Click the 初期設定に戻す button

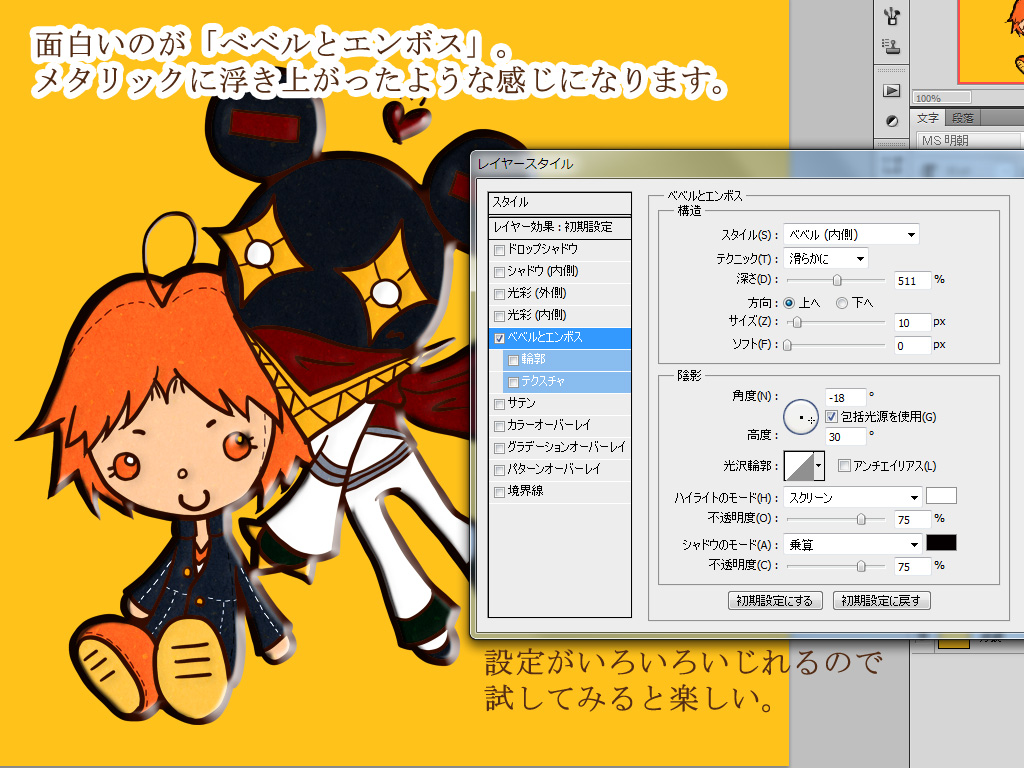pos(881,601)
